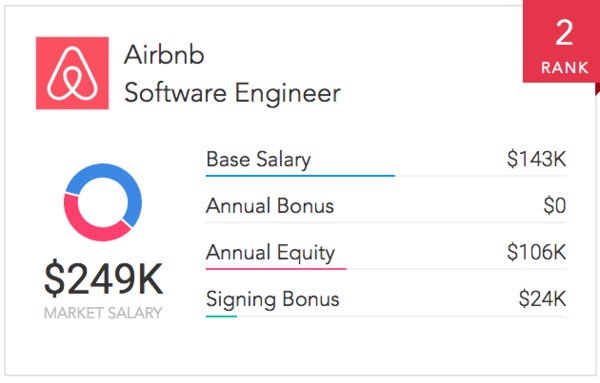The image size is (600, 383).
Task: Click the $24K signing bonus value
Action: 542,299
